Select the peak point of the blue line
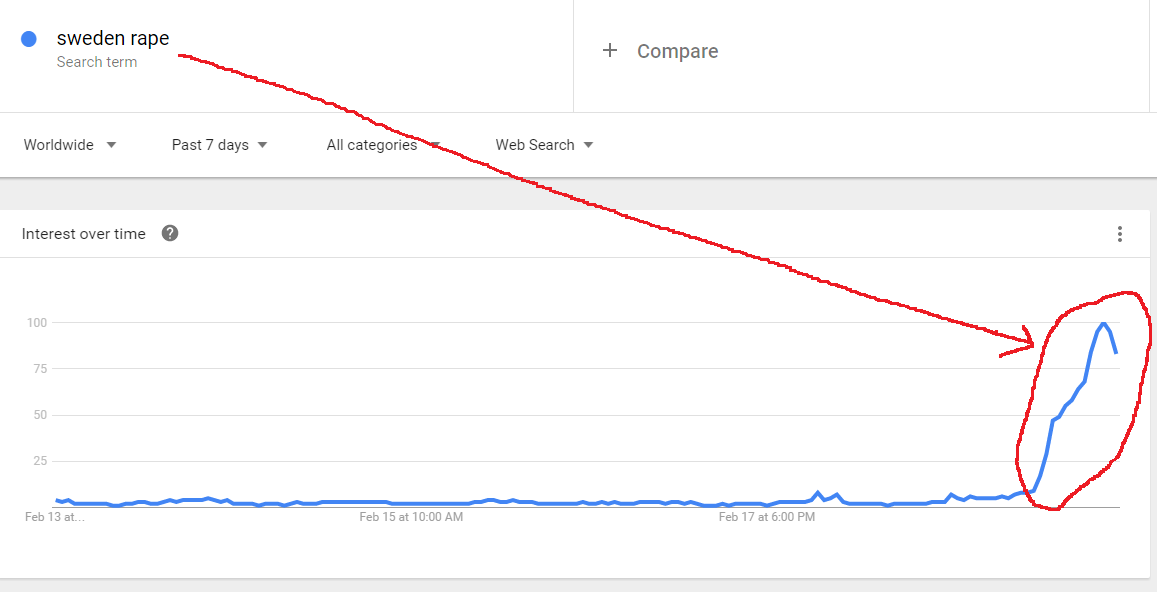Image resolution: width=1157 pixels, height=592 pixels. [x=1102, y=323]
